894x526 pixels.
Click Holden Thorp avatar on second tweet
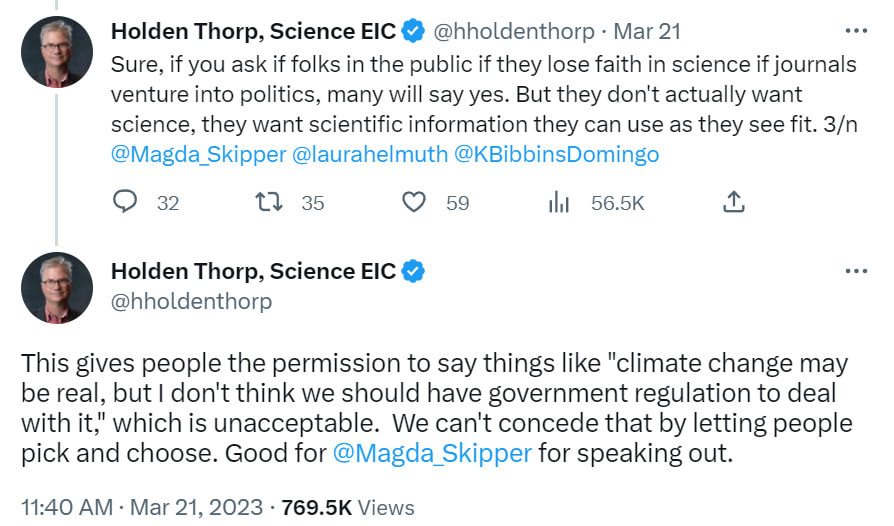(57, 288)
